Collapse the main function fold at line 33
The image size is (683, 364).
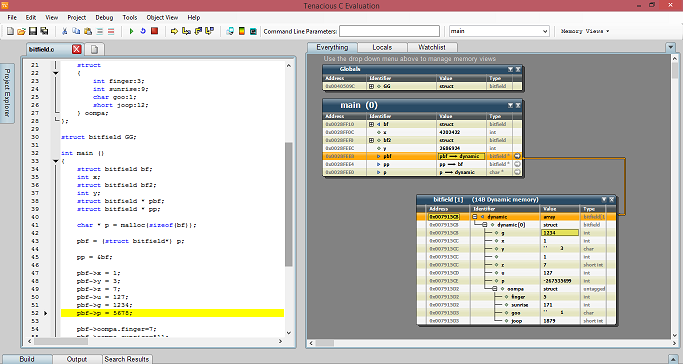[56, 161]
